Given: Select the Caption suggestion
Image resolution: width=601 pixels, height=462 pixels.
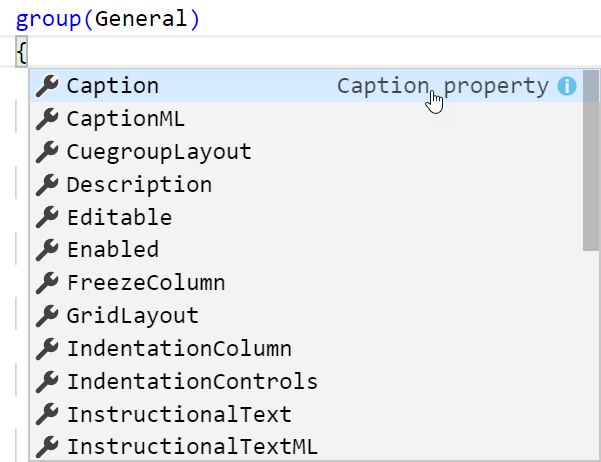Looking at the screenshot, I should (x=306, y=86).
